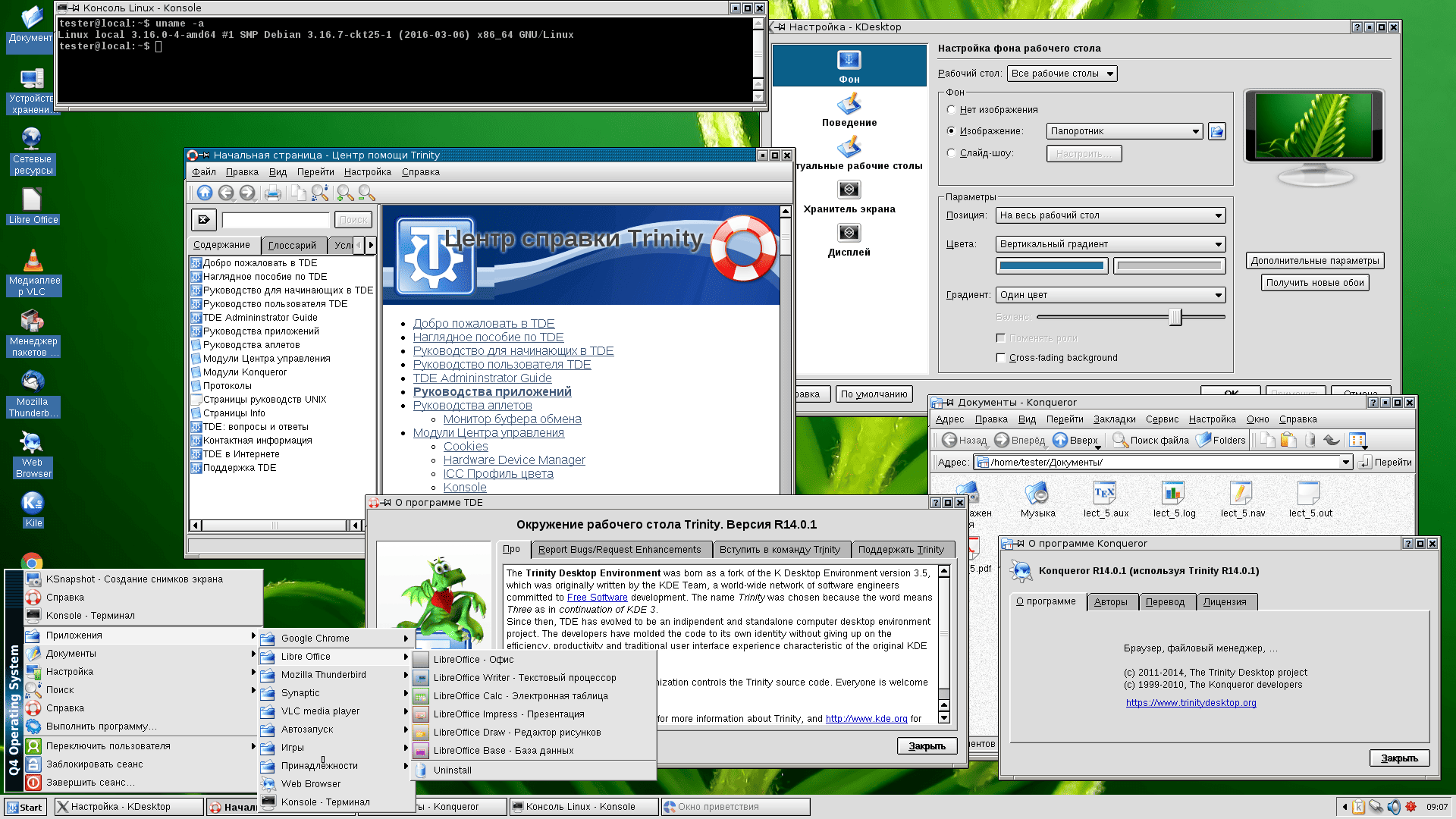Open Правка menu in Help Center
Viewport: 1456px width, 819px height.
(242, 172)
